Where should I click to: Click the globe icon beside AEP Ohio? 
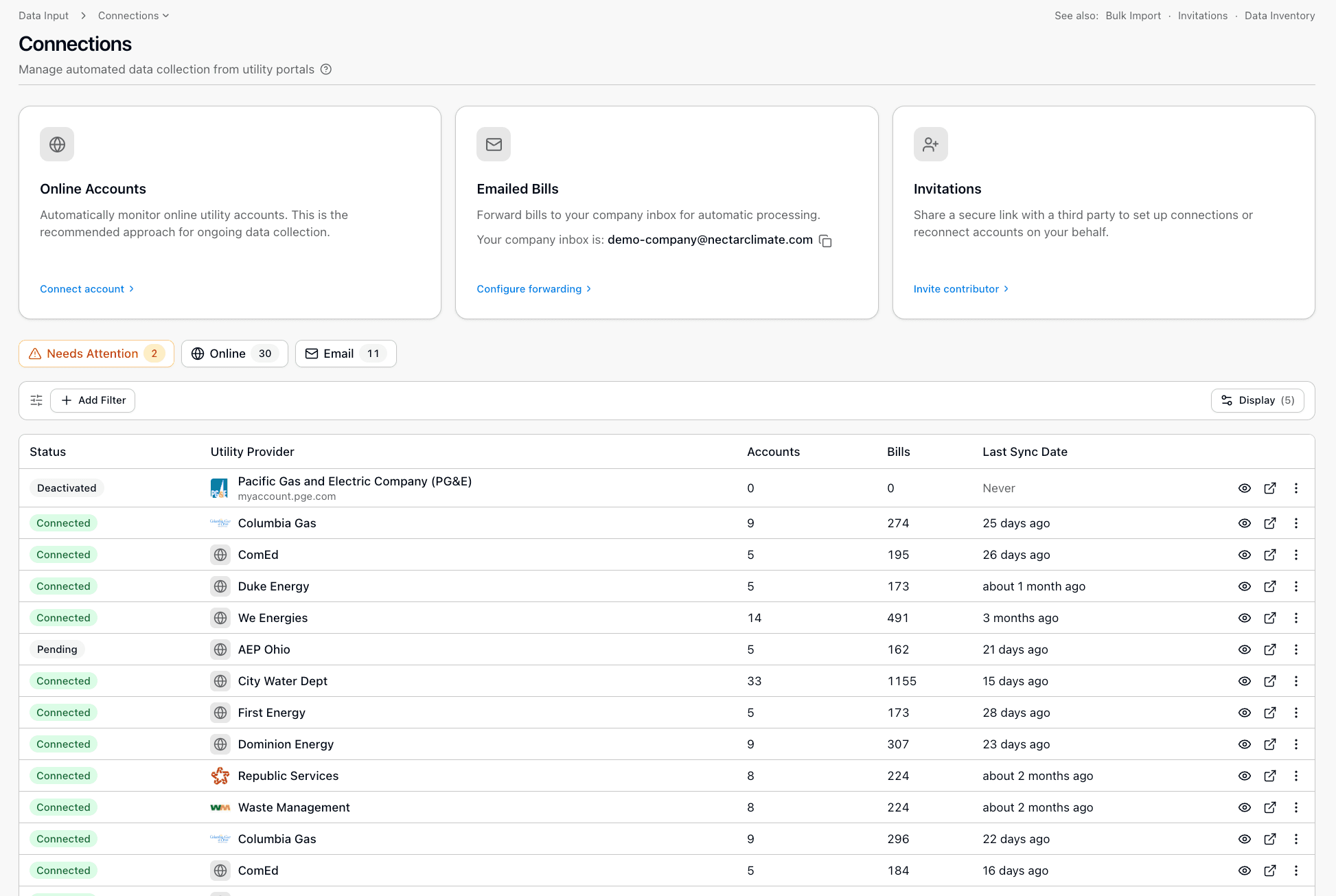[220, 650]
